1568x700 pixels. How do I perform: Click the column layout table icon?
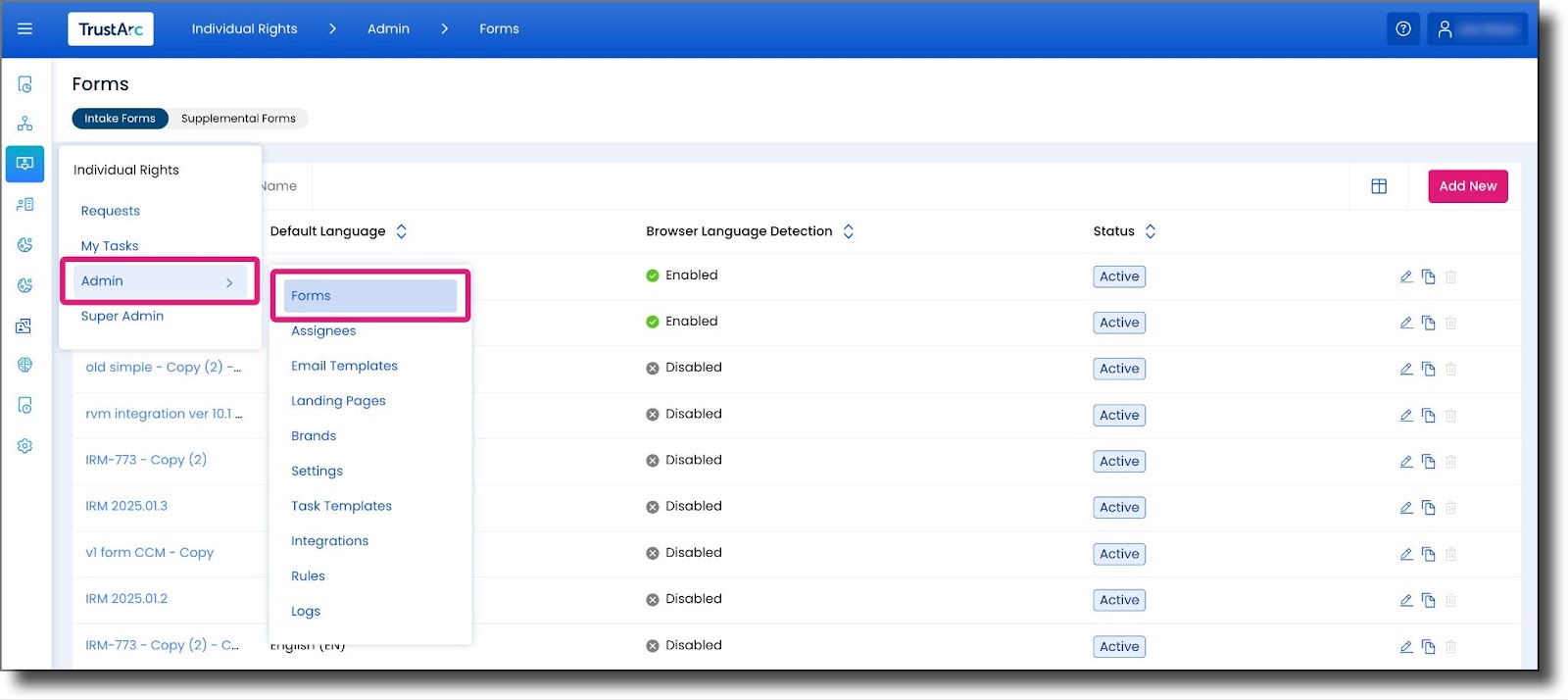[1379, 186]
